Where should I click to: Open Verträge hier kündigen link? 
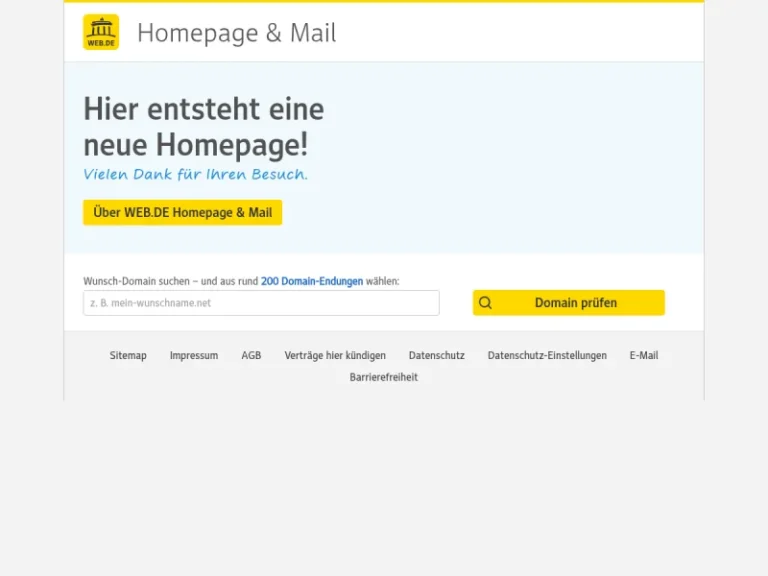click(335, 356)
